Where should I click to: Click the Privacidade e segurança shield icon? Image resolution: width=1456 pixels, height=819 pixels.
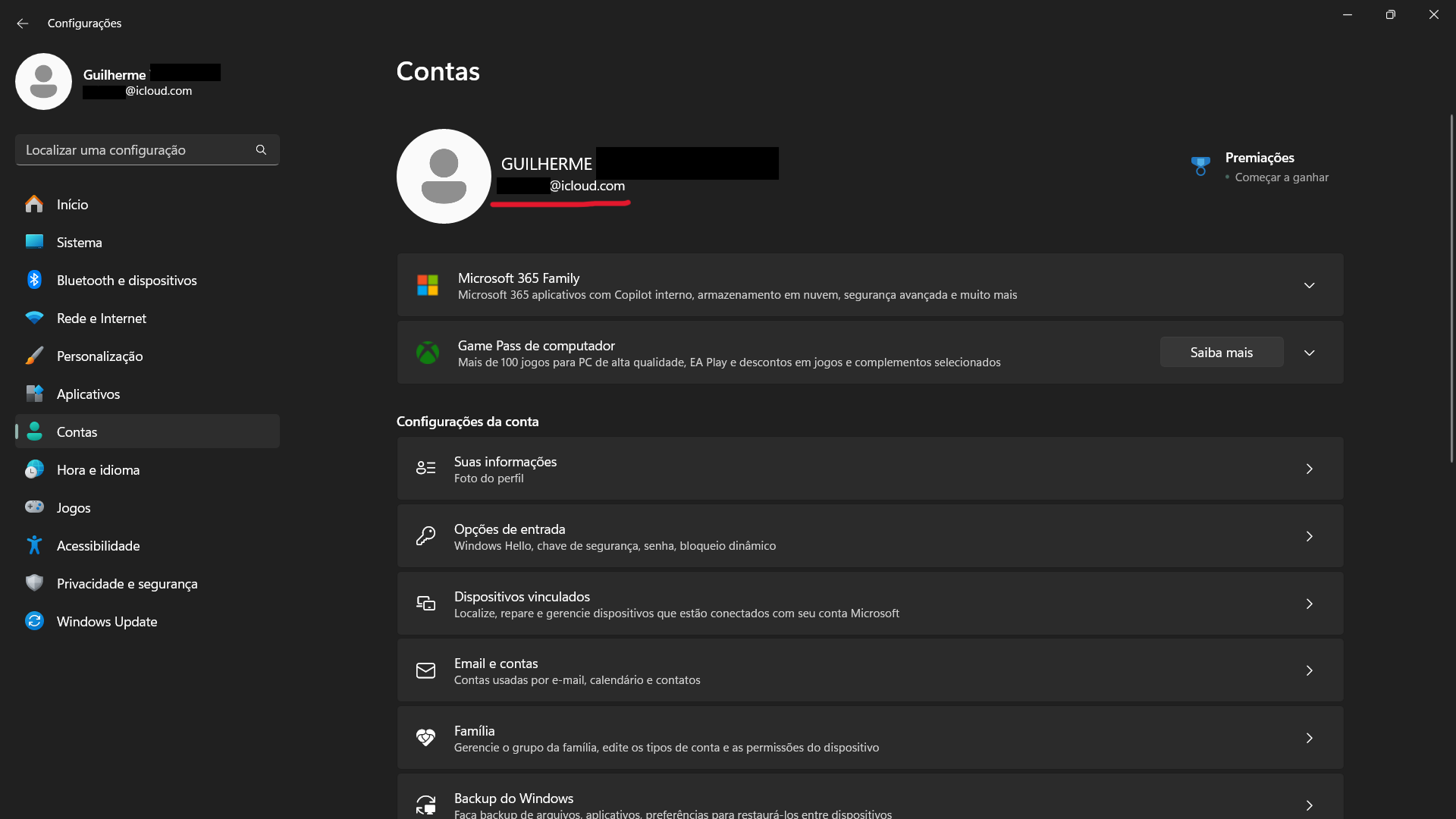click(34, 582)
